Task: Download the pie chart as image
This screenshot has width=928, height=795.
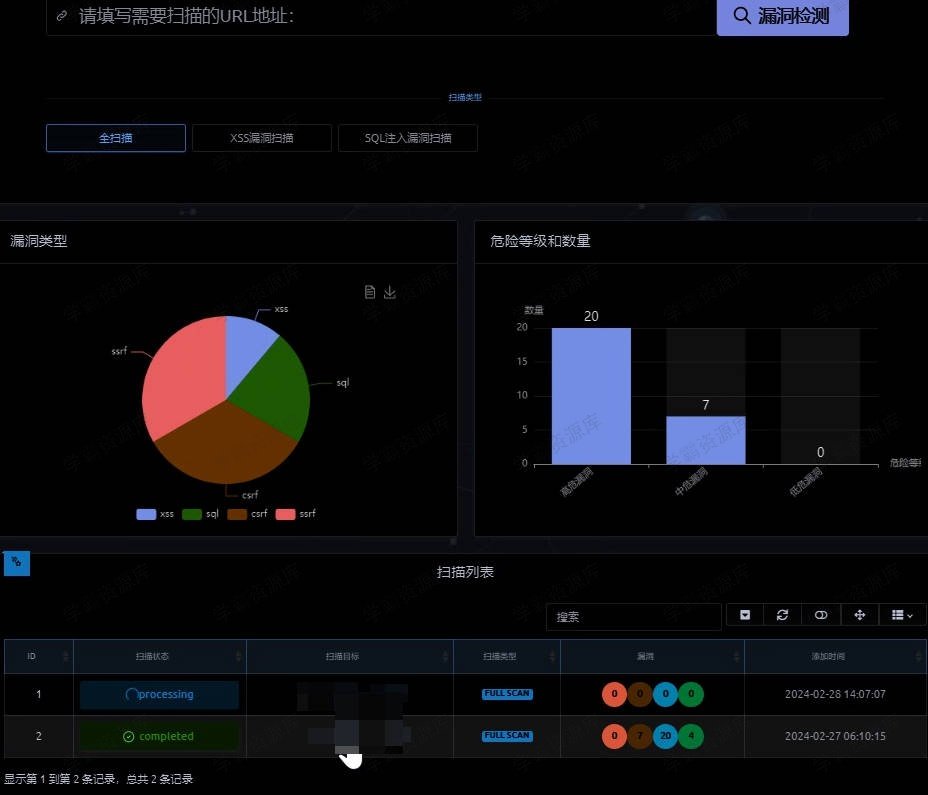Action: point(389,292)
